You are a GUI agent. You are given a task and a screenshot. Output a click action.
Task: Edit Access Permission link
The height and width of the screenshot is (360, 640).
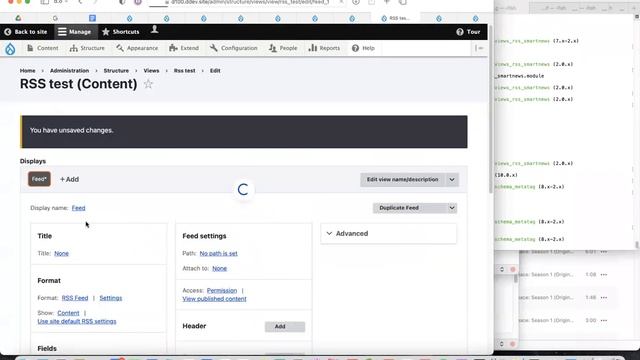tap(222, 291)
